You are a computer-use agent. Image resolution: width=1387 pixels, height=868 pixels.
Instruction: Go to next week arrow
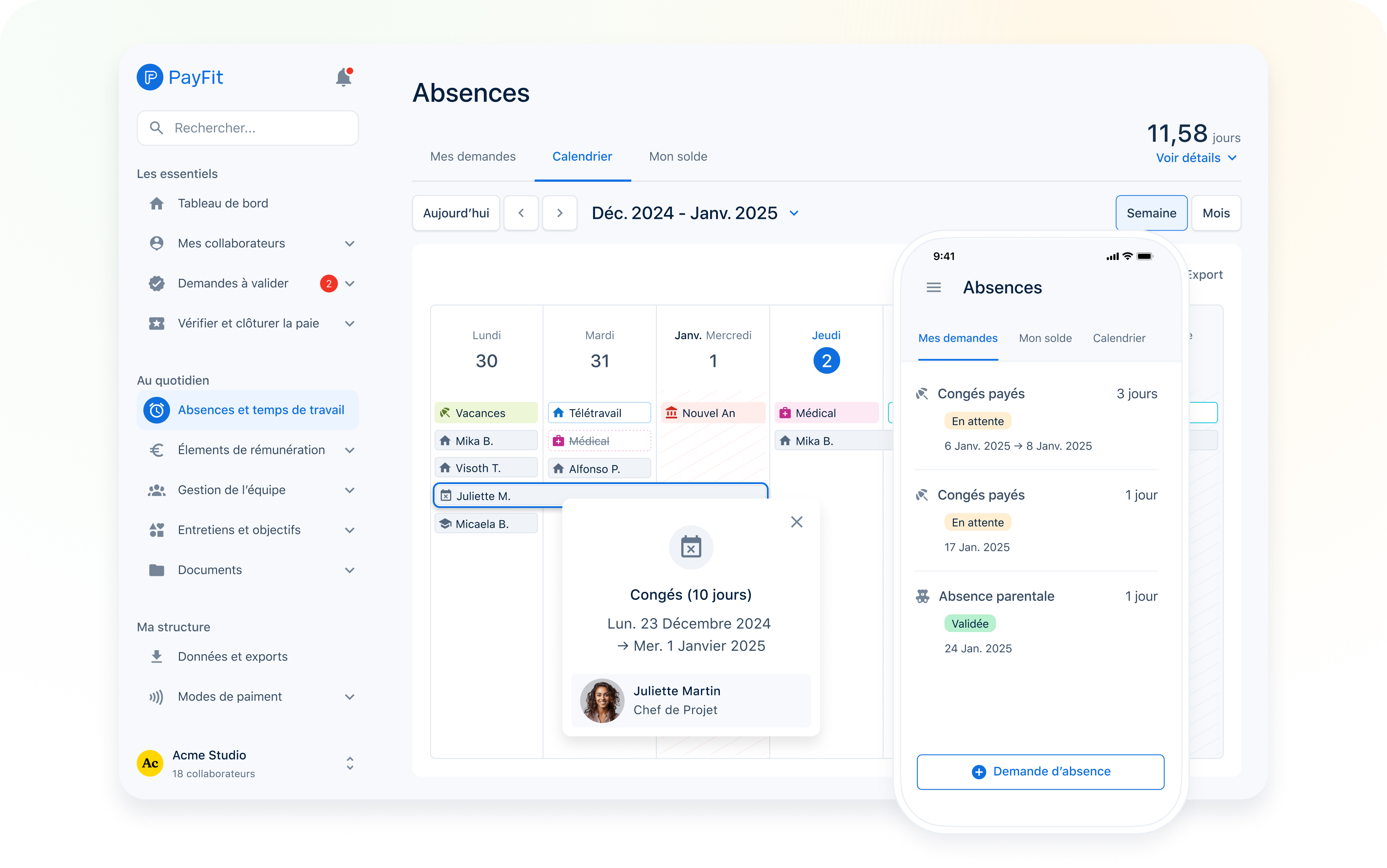559,213
